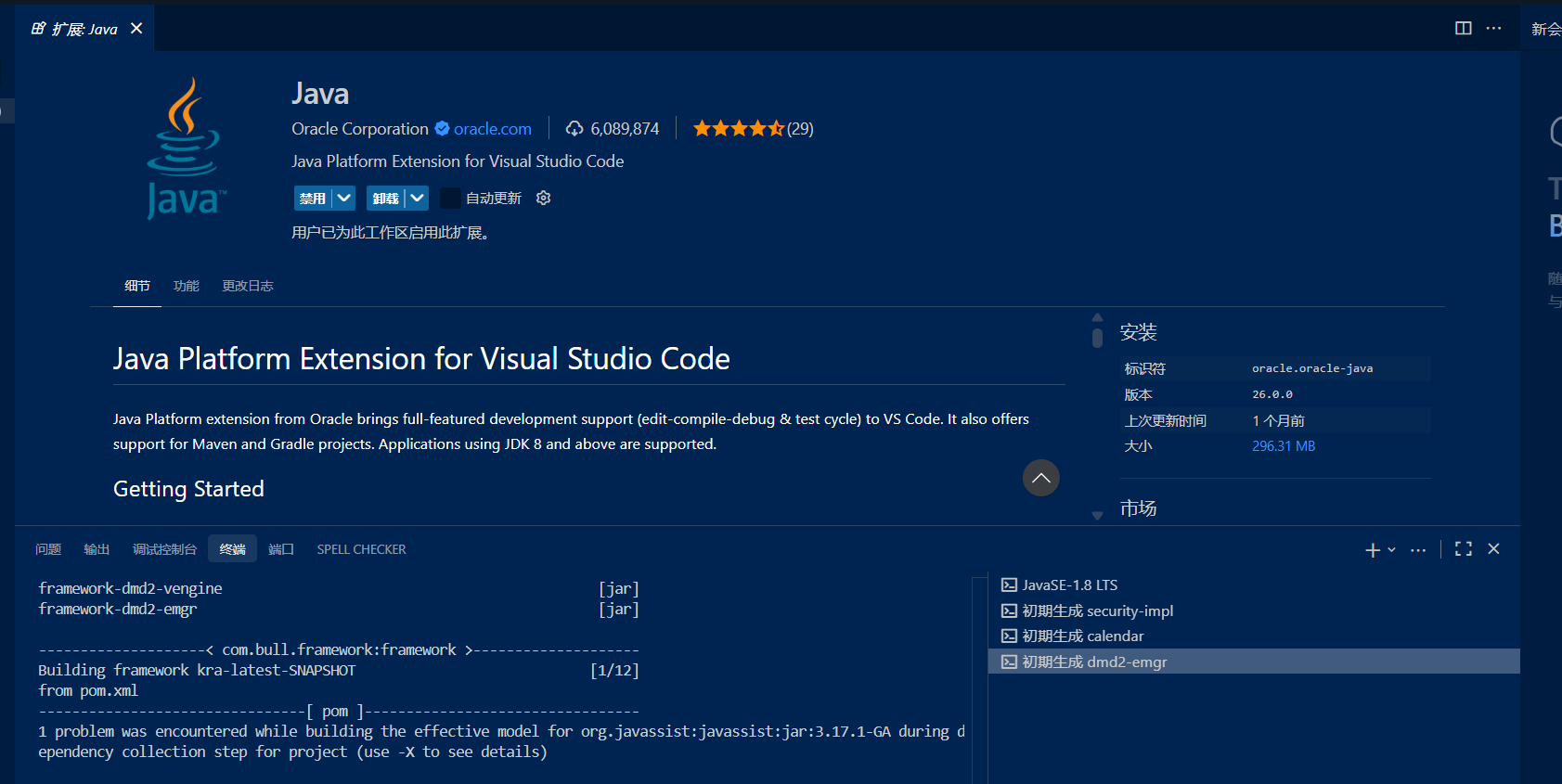Click the 禁用 (Disable) button
Screen dimensions: 1562x784
(313, 198)
